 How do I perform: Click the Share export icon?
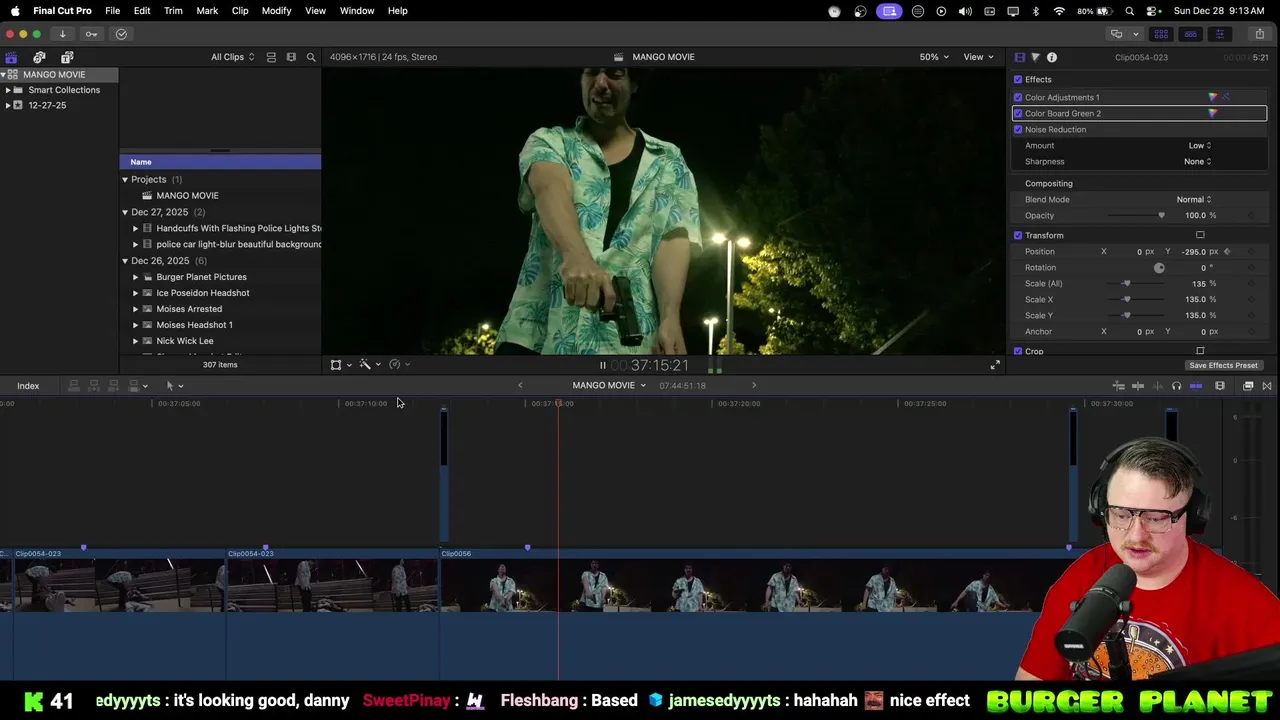tap(1259, 34)
